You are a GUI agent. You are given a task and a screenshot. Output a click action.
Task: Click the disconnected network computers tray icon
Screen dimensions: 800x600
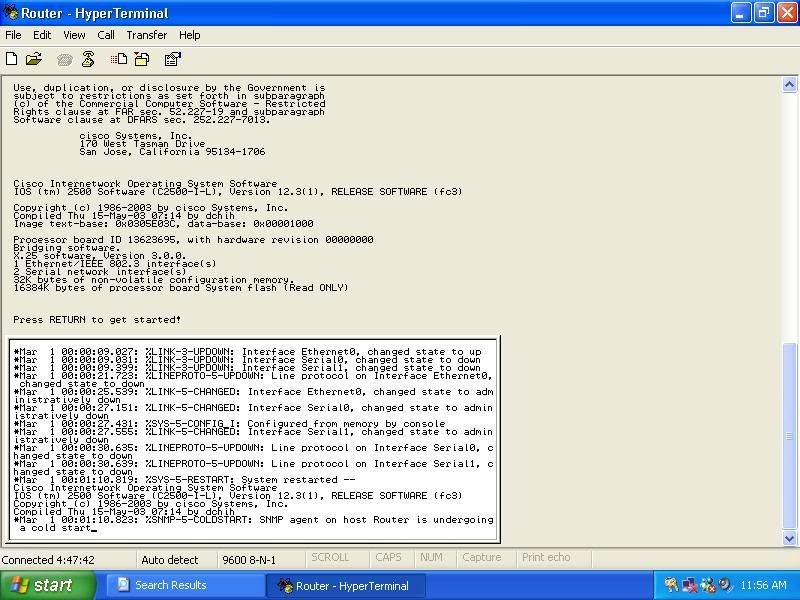coord(690,585)
